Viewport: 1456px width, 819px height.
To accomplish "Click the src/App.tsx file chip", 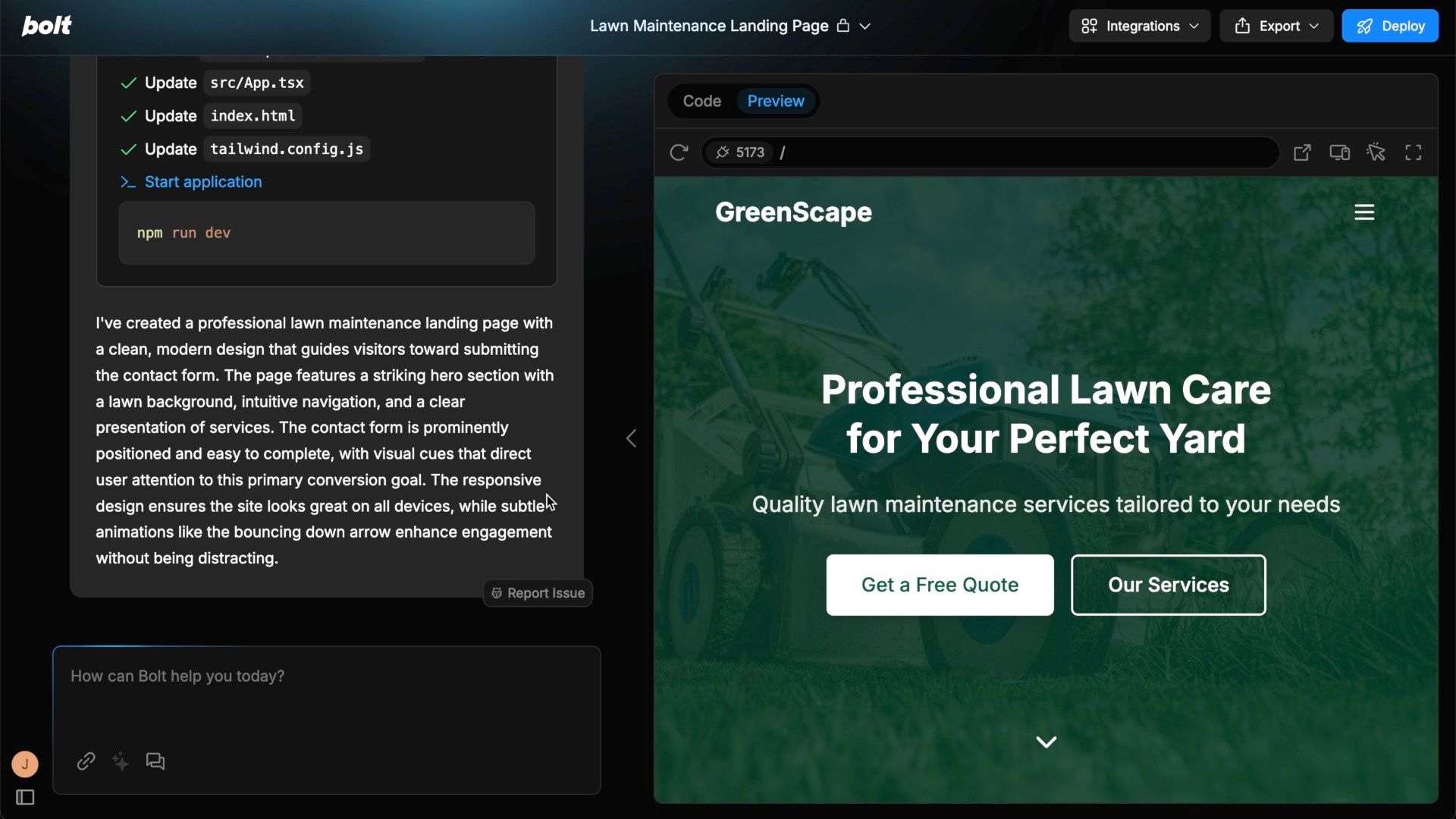I will click(x=257, y=83).
